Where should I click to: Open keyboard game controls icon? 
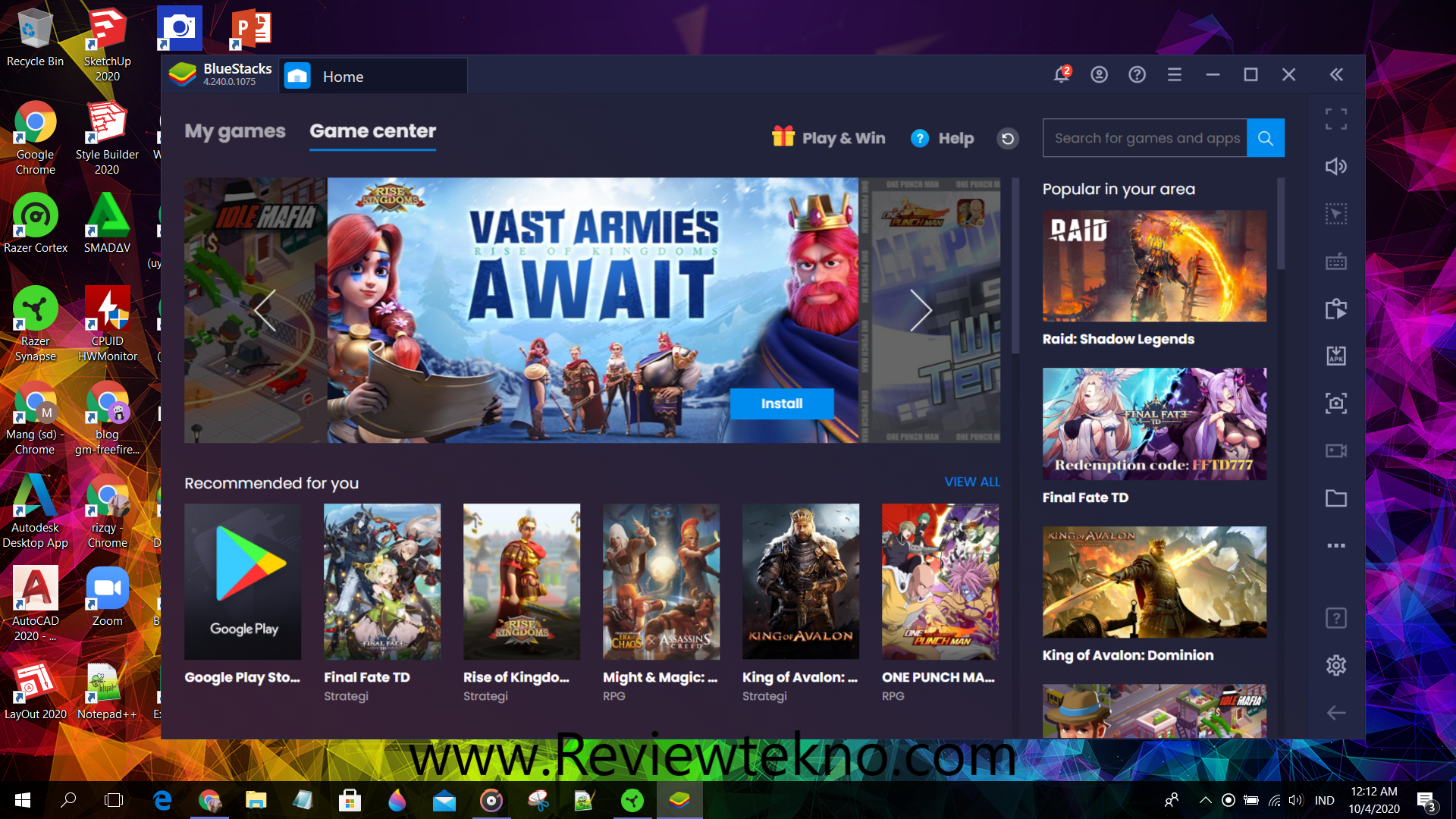pos(1336,262)
